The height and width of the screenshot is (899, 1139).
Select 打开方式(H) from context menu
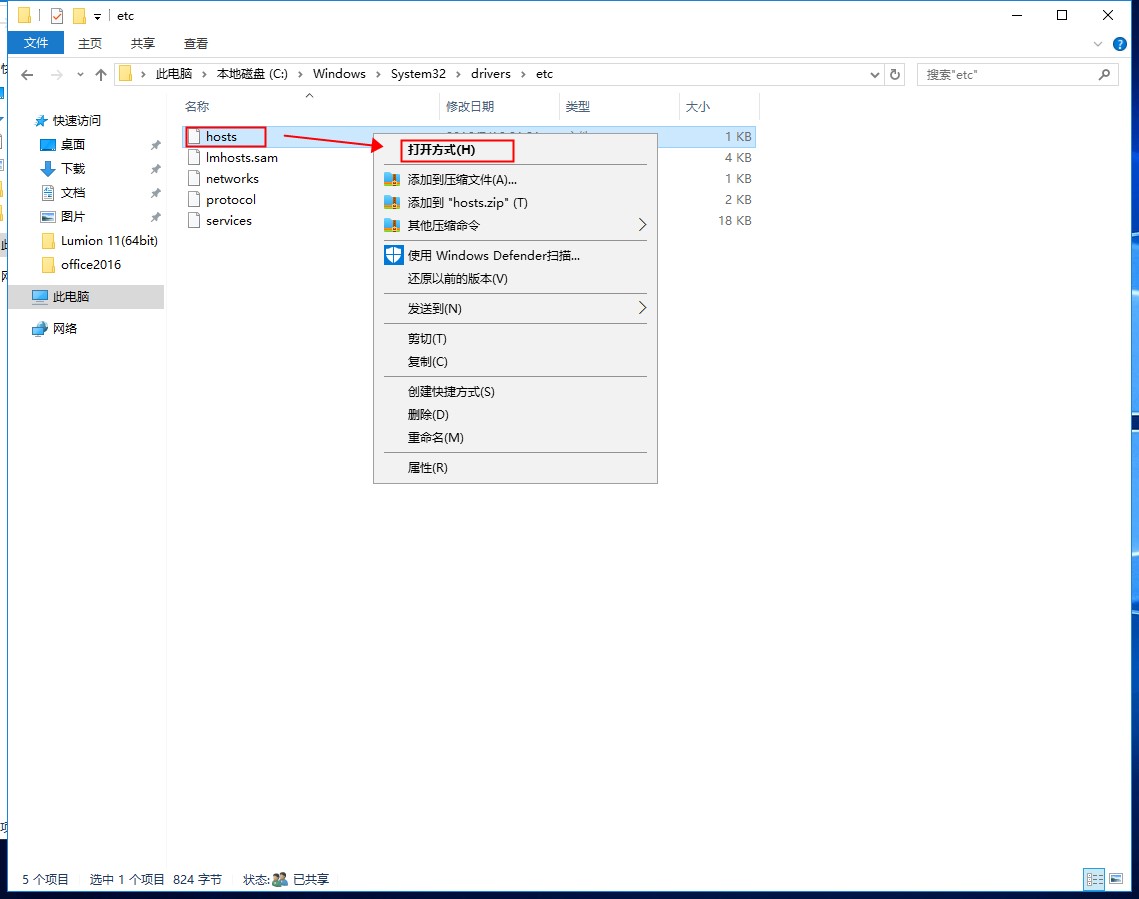[x=441, y=150]
